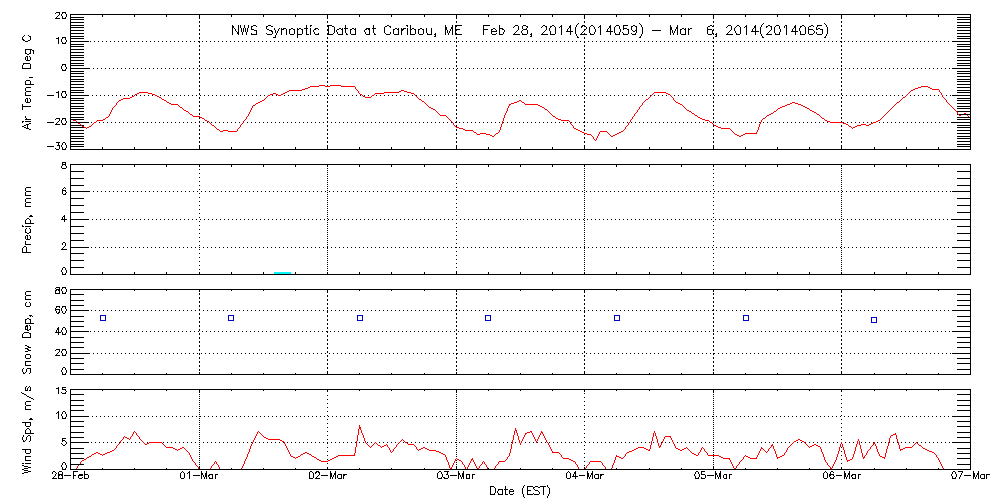Click the '4' tick on Precip axis
Viewport: 1000px width, 500px height.
pos(62,219)
